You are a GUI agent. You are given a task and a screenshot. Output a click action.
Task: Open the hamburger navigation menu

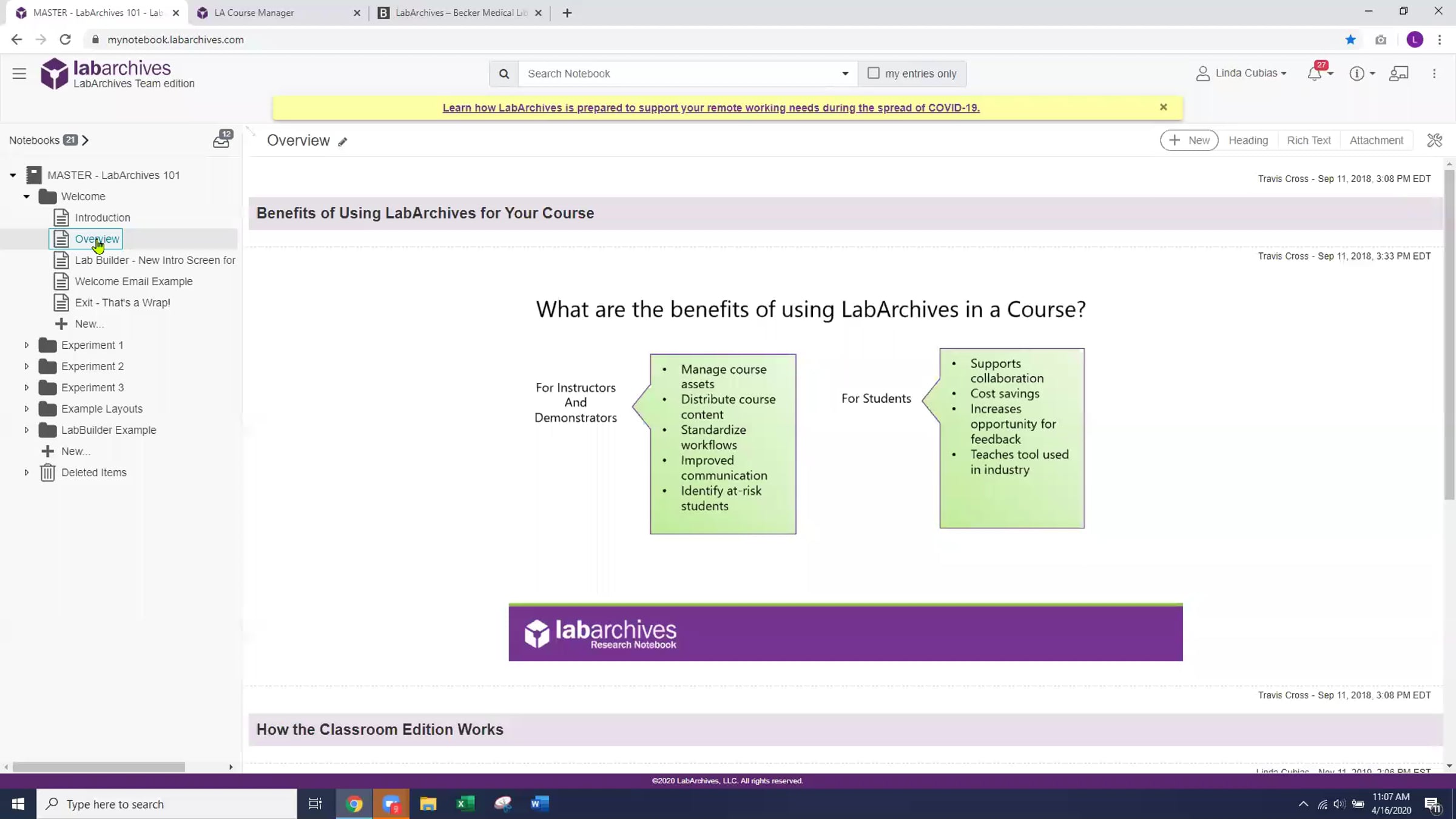point(19,73)
